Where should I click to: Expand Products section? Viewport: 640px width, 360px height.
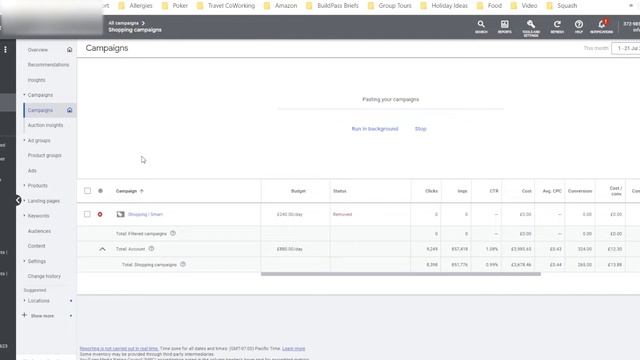[x=24, y=185]
